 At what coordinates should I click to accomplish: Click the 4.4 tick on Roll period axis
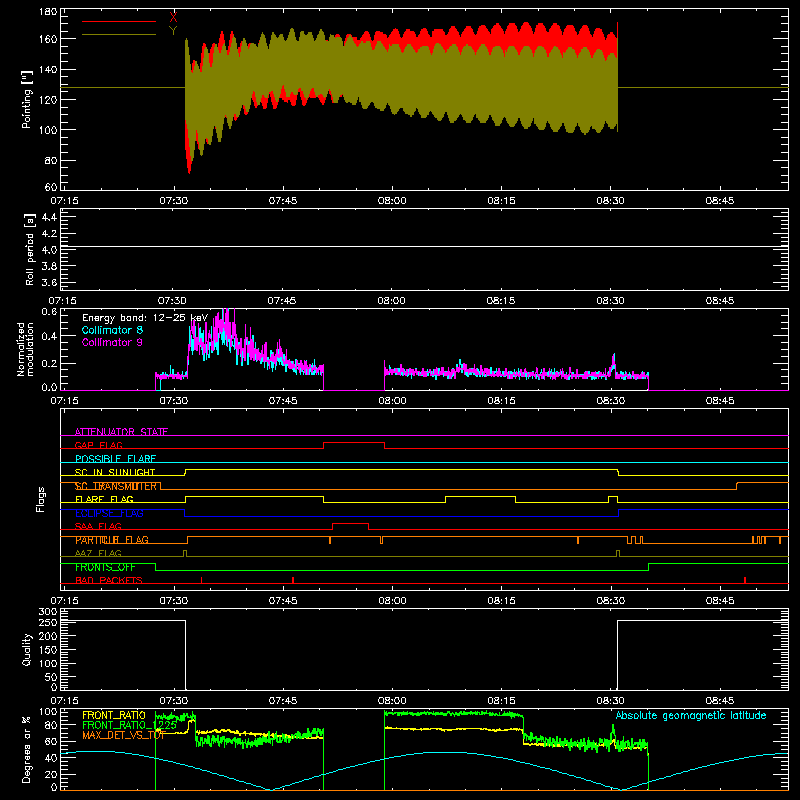click(x=49, y=217)
